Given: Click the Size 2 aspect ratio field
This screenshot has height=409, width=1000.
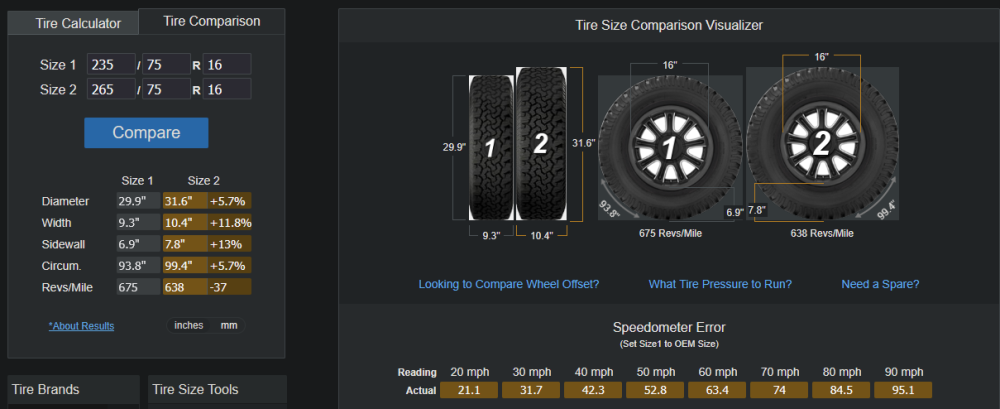Looking at the screenshot, I should pos(166,89).
